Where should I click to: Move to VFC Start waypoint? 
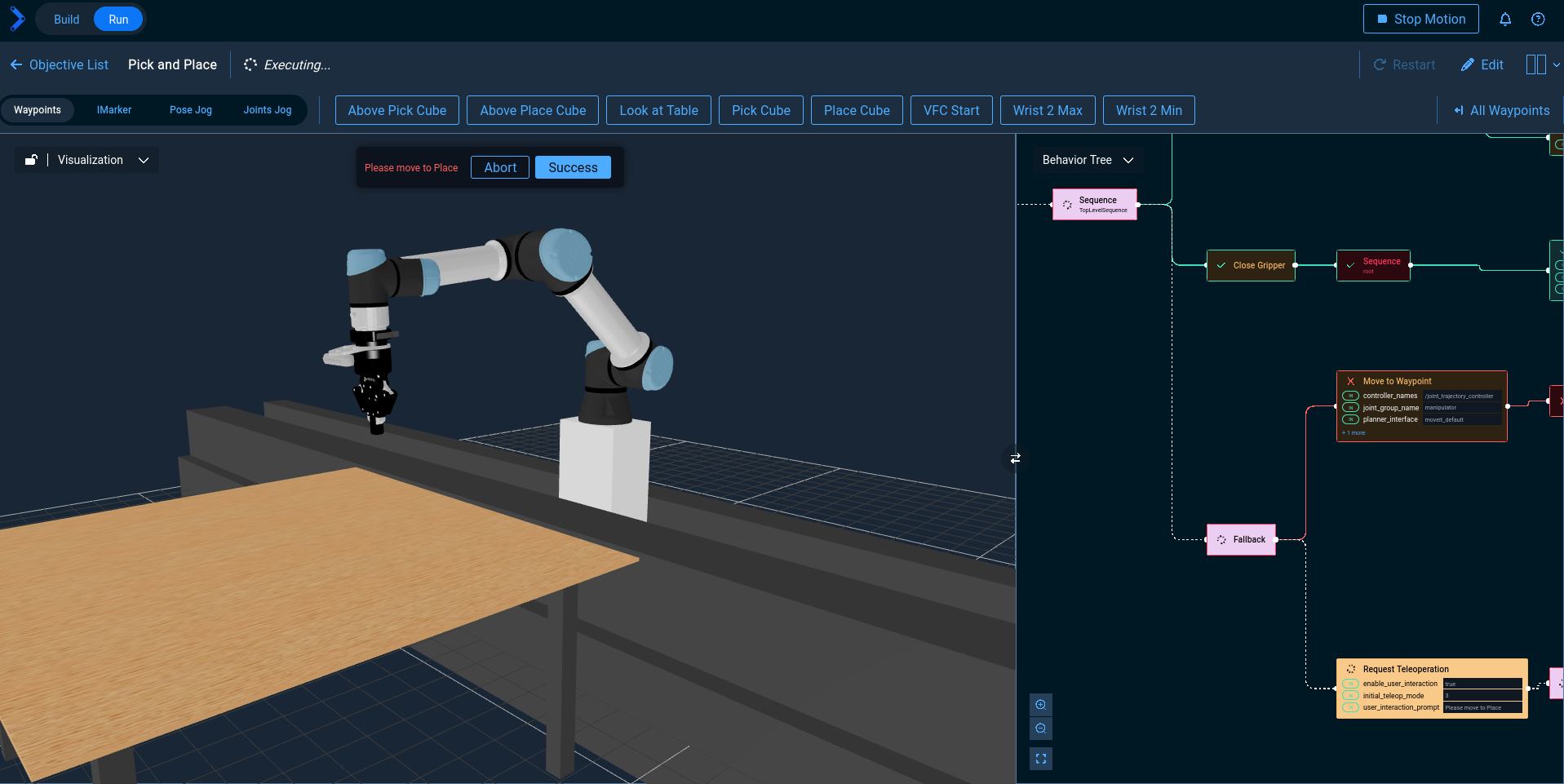(x=951, y=110)
